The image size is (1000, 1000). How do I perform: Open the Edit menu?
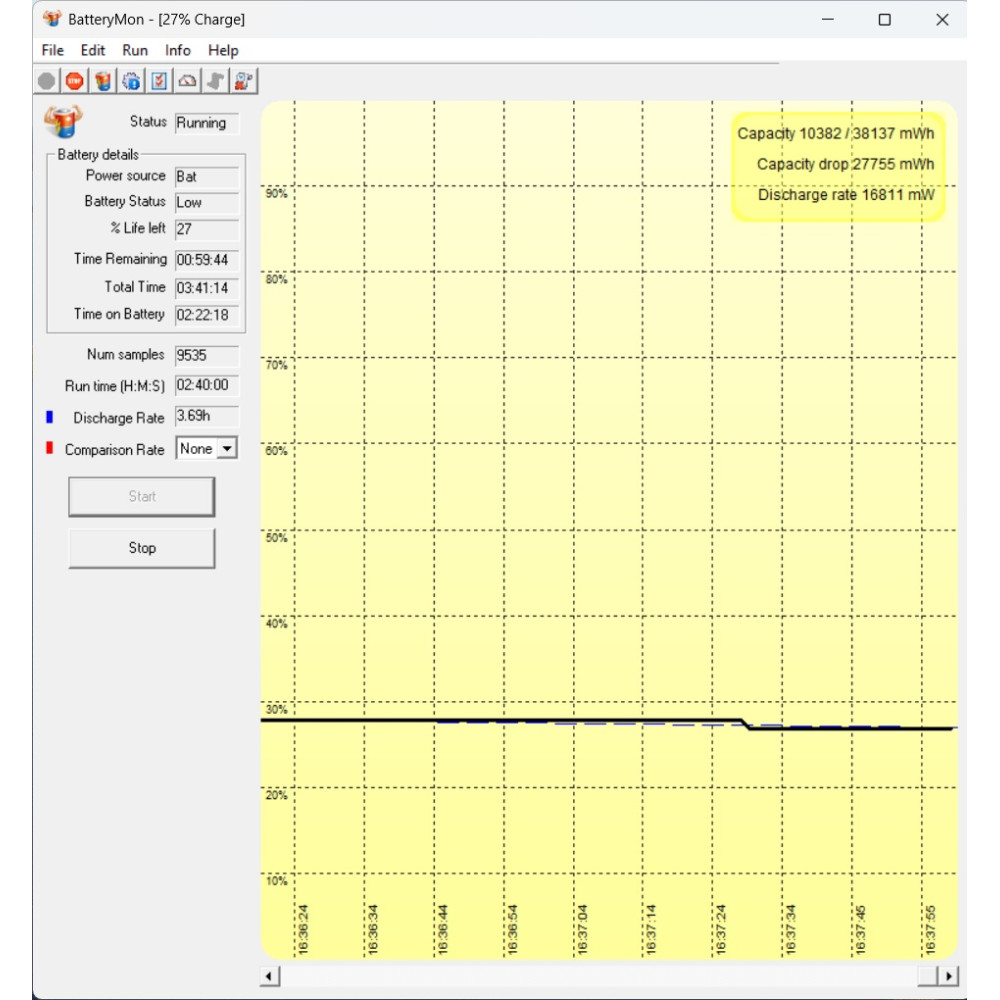click(93, 50)
